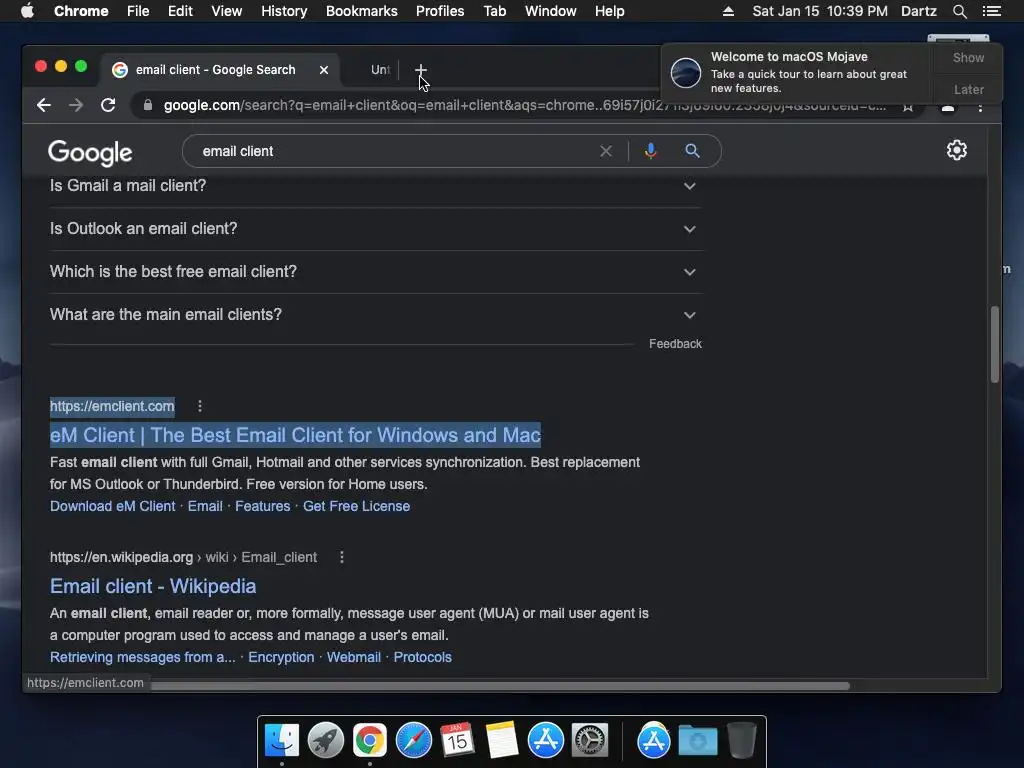Open System Preferences from the dock

tap(590, 741)
